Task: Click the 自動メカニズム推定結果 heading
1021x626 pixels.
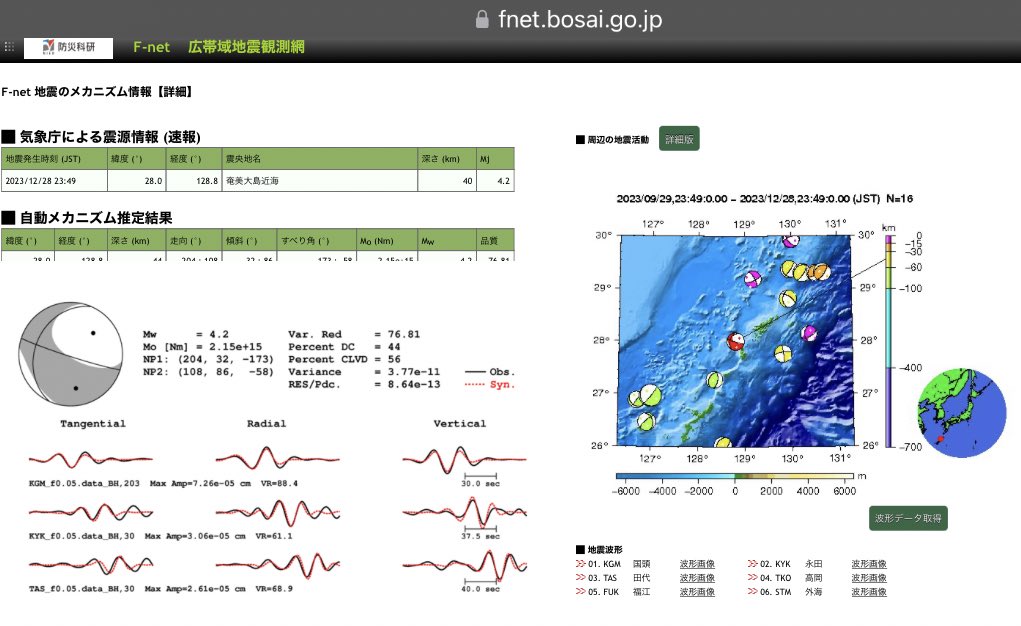Action: pos(87,218)
